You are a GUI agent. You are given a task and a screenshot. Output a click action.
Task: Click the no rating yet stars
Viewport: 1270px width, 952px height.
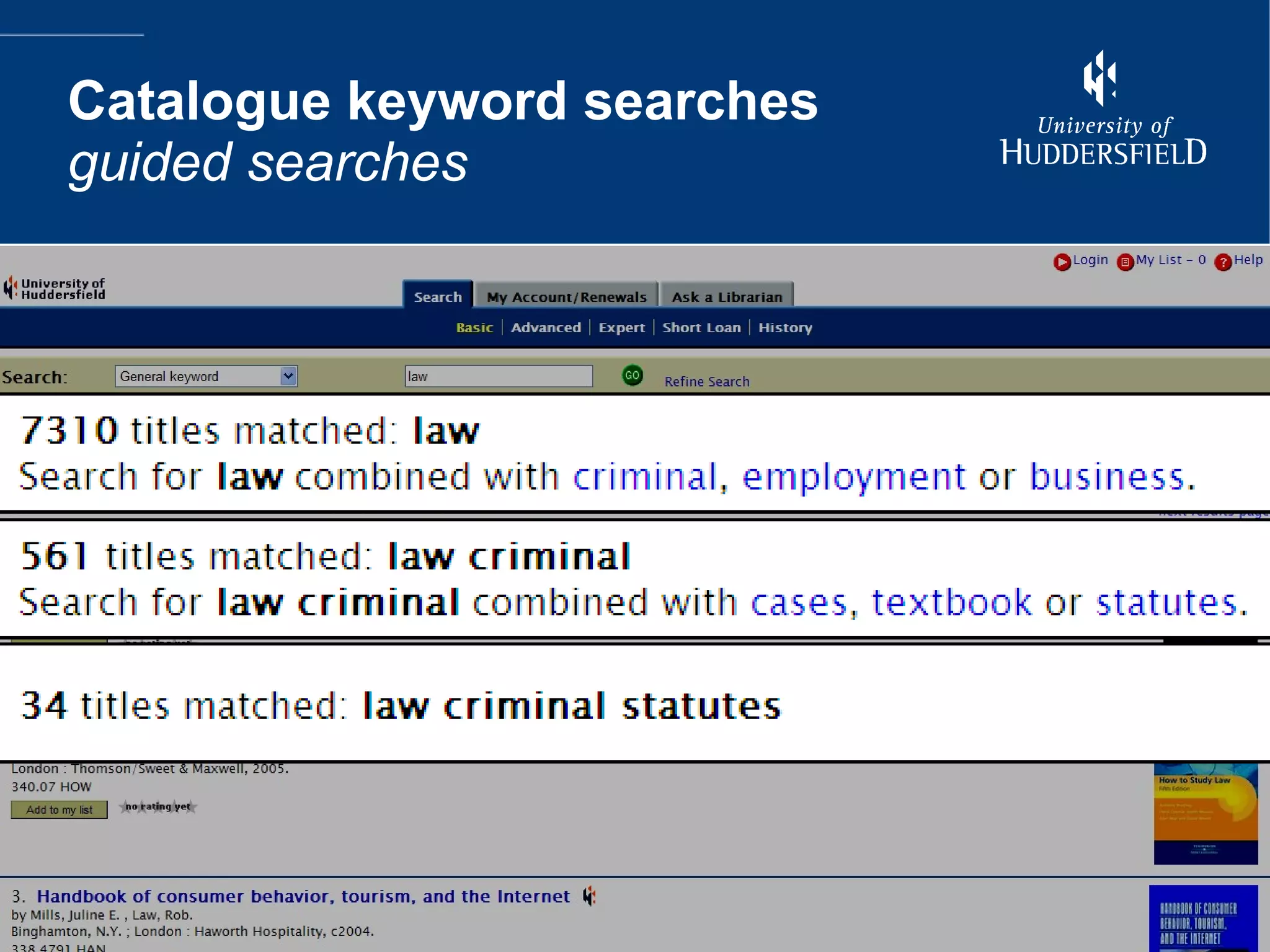(158, 807)
